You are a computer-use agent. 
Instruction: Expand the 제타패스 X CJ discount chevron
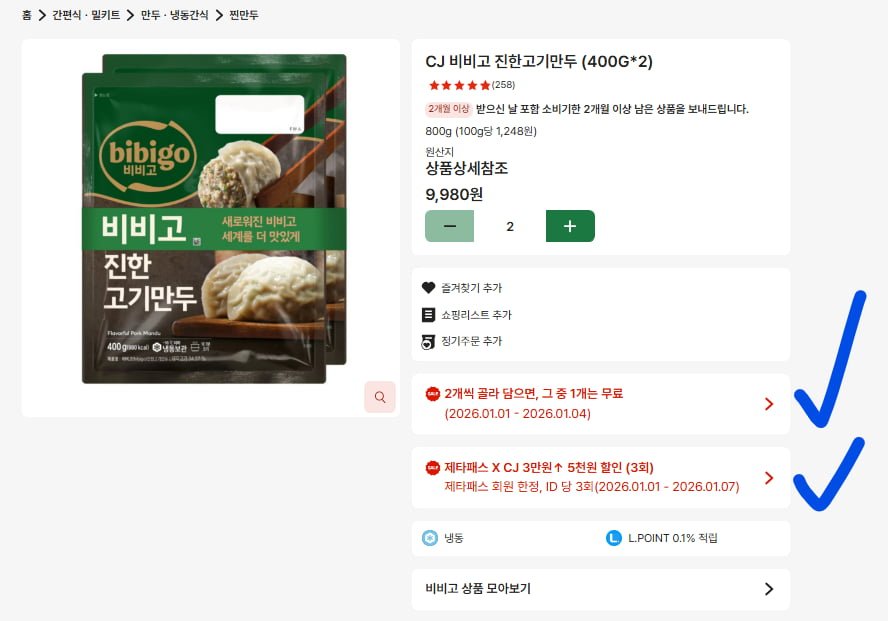point(769,478)
